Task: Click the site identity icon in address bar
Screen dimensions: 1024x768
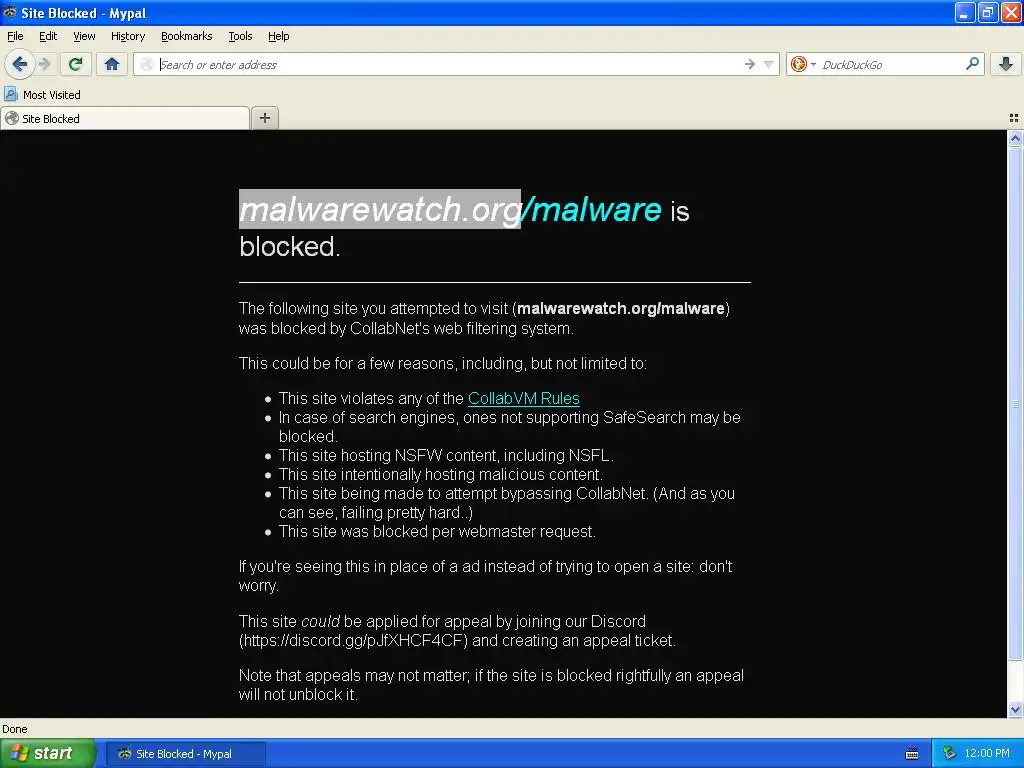Action: click(x=148, y=64)
